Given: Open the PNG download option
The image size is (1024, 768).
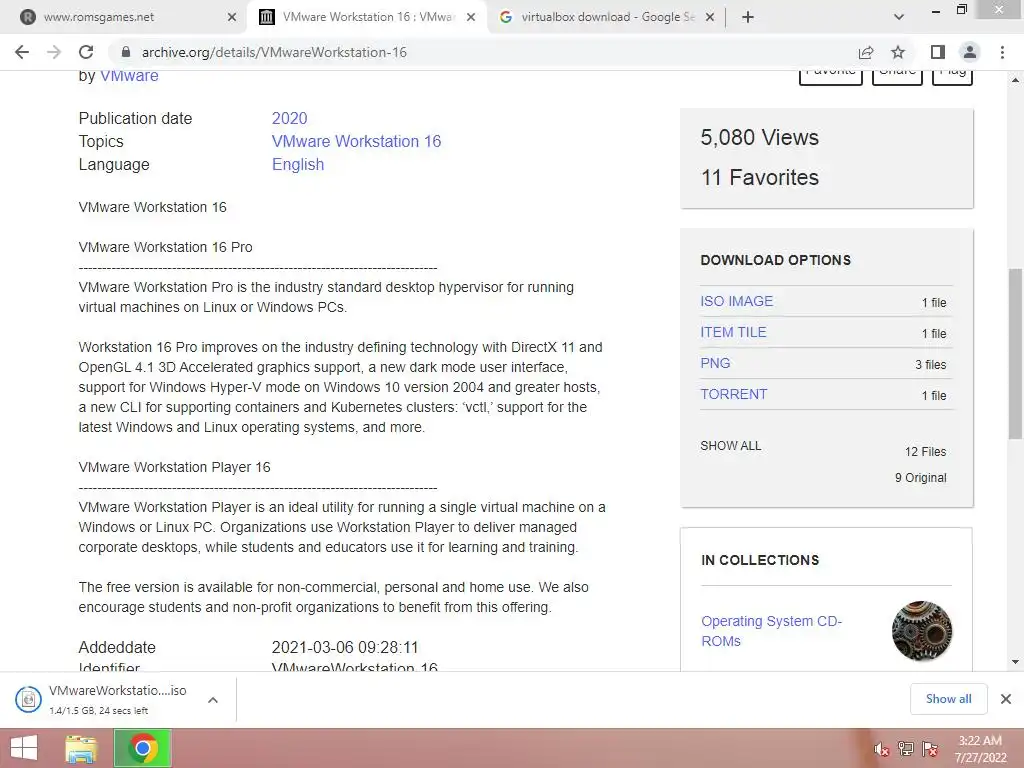Looking at the screenshot, I should point(715,363).
